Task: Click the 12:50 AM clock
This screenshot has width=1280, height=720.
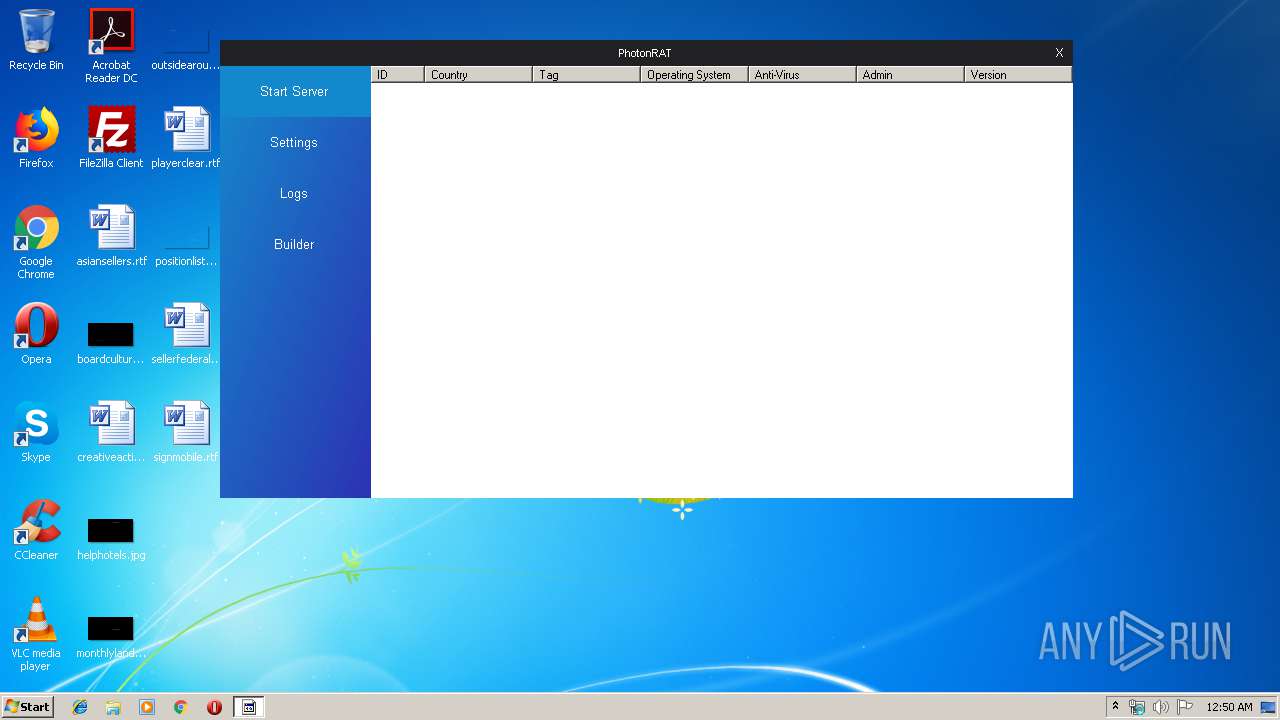Action: (1229, 707)
